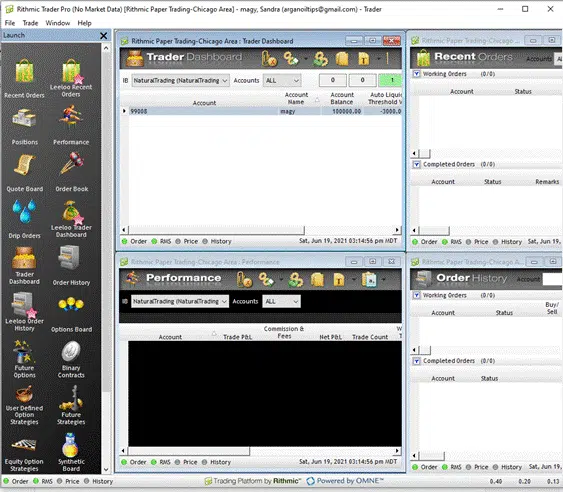Toggle Completed Orders filter in Recent Orders
Image resolution: width=563 pixels, height=492 pixels.
click(416, 164)
